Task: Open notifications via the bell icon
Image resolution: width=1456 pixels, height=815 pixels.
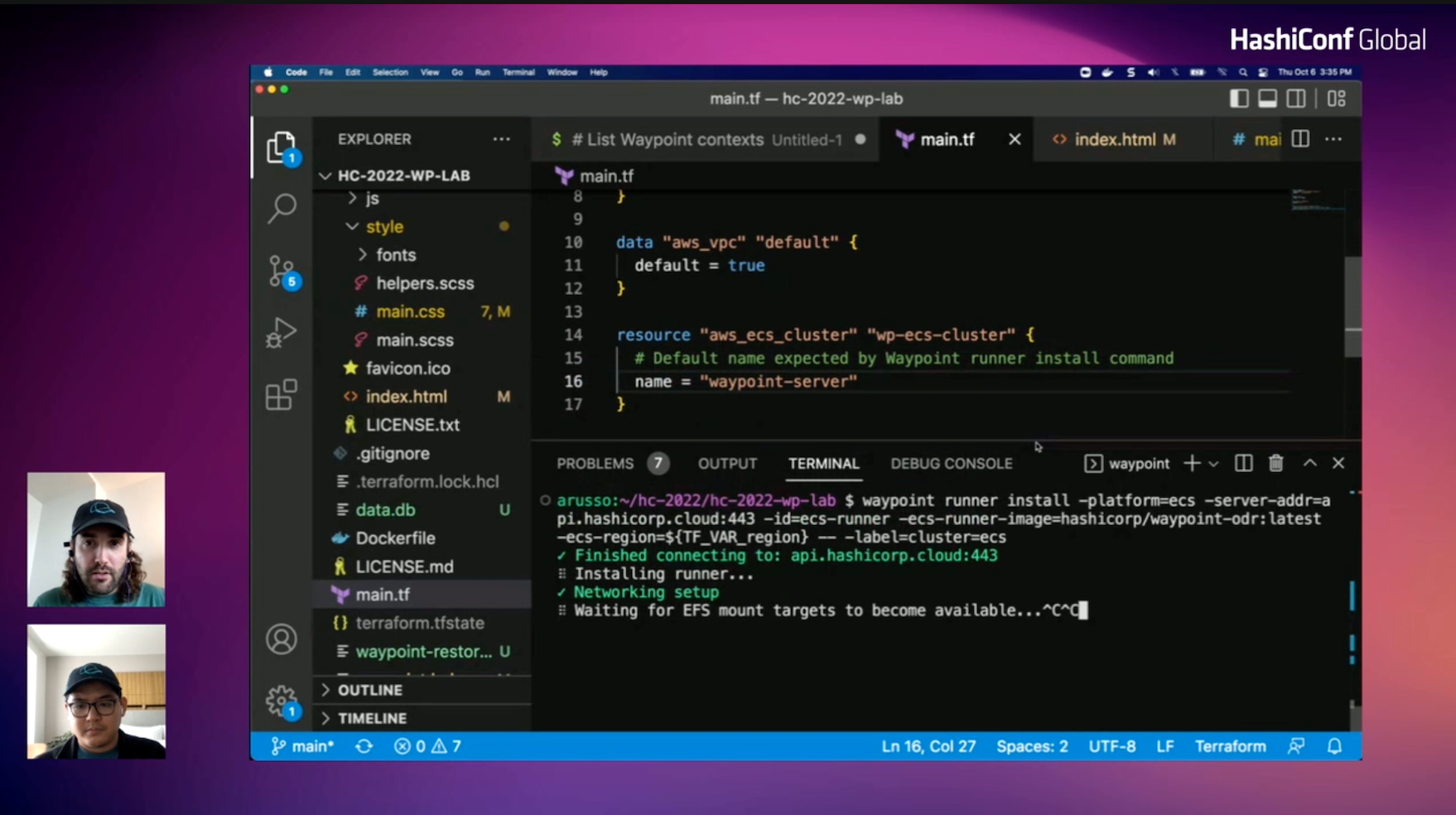Action: (x=1335, y=746)
